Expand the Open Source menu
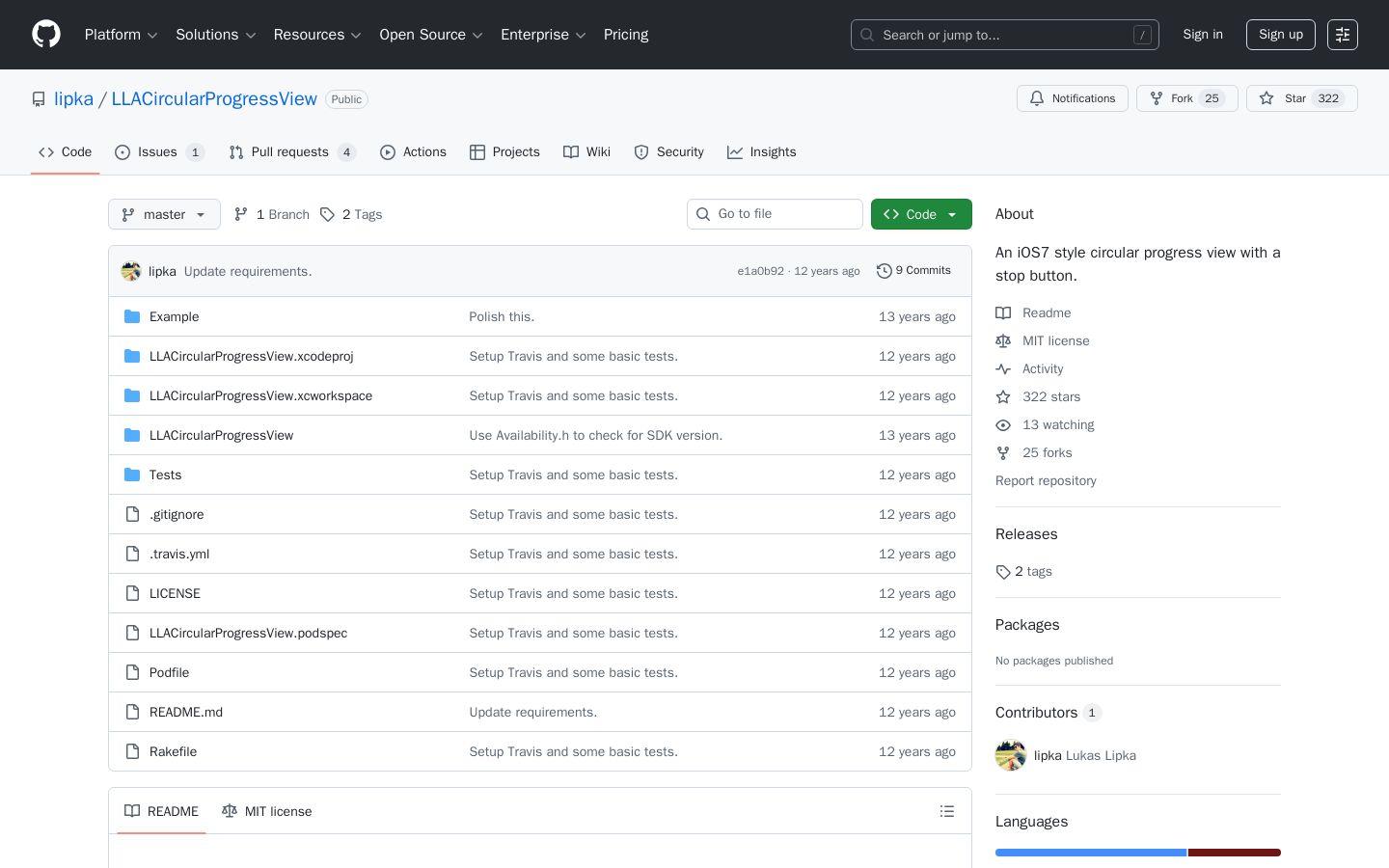1389x868 pixels. pos(431,35)
